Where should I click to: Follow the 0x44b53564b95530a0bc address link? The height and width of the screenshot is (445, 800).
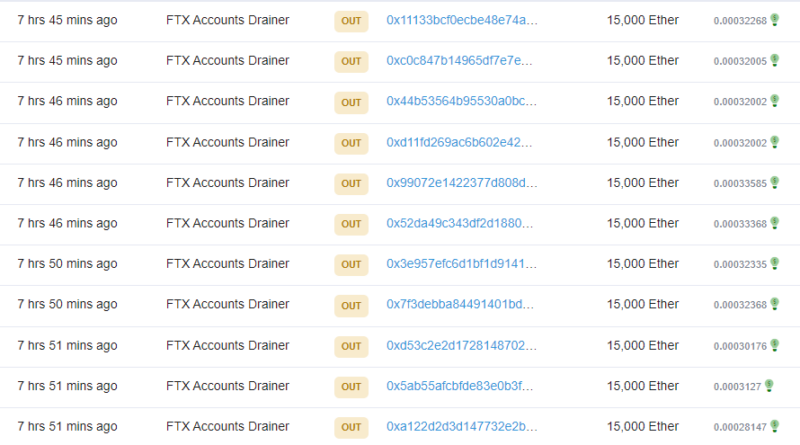coord(461,102)
